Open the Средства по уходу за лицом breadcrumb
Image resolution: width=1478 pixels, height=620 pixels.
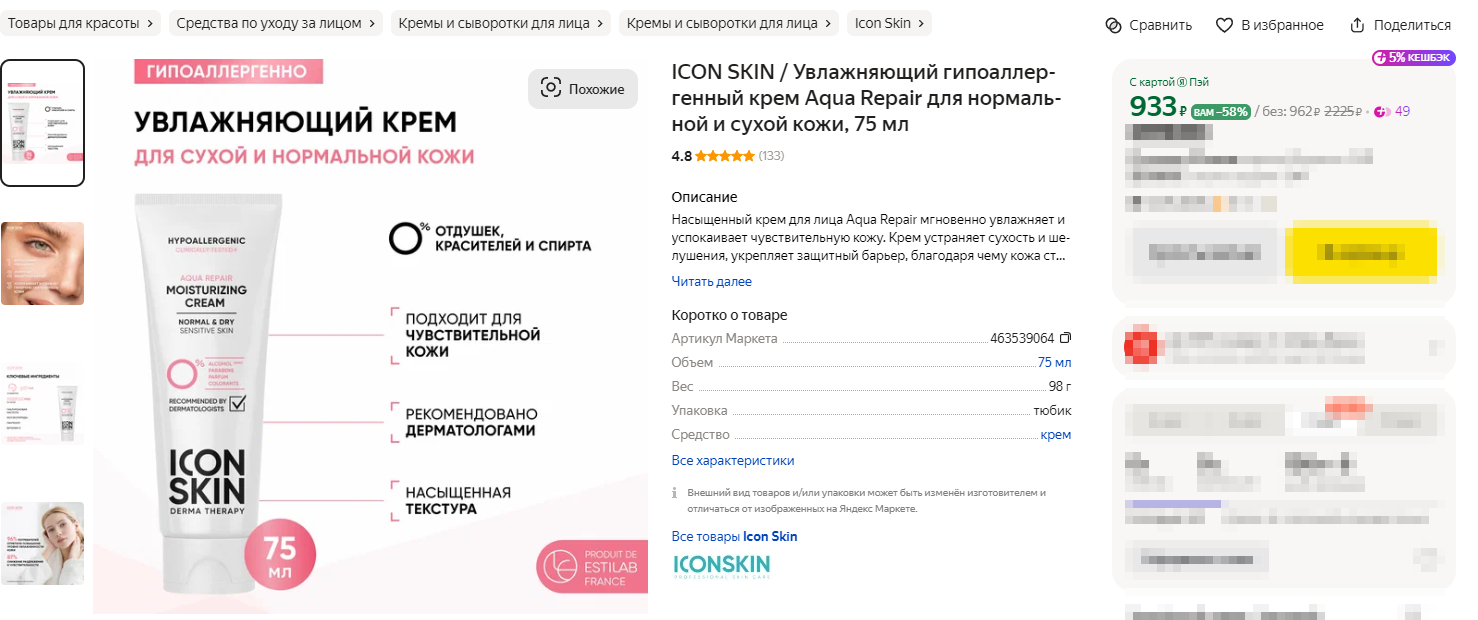(x=276, y=23)
